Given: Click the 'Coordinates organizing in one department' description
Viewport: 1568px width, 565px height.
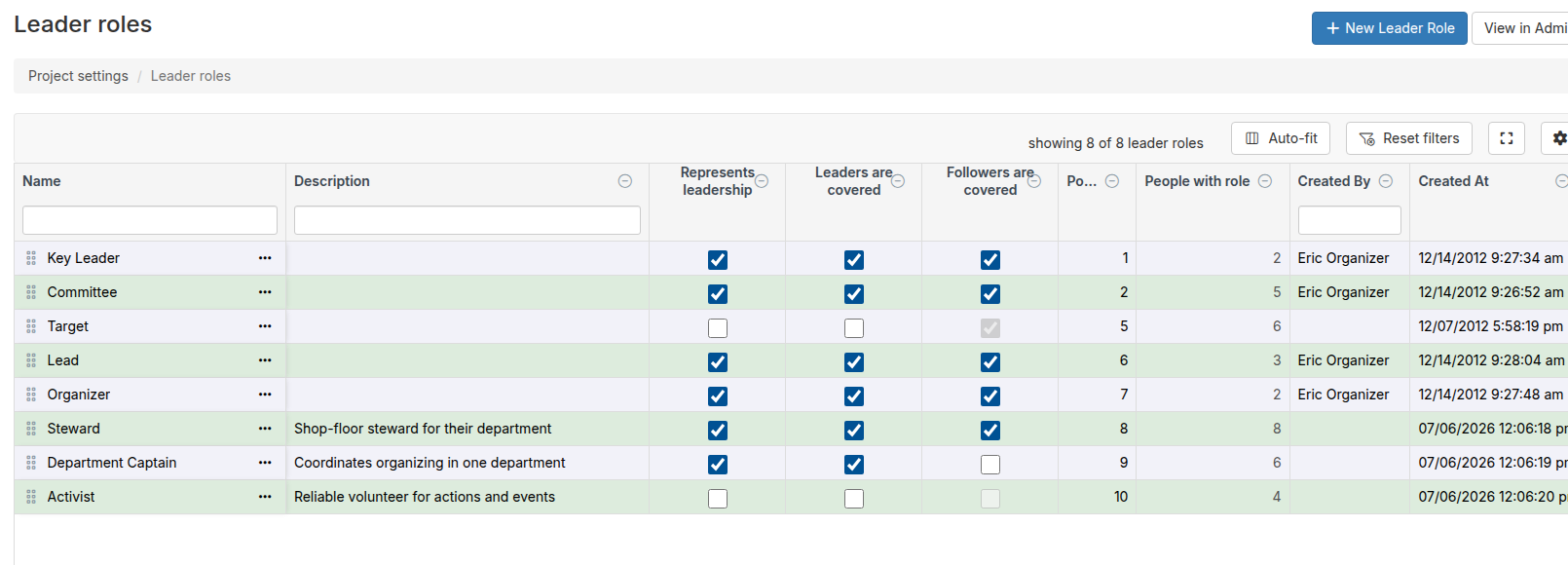Looking at the screenshot, I should 429,463.
